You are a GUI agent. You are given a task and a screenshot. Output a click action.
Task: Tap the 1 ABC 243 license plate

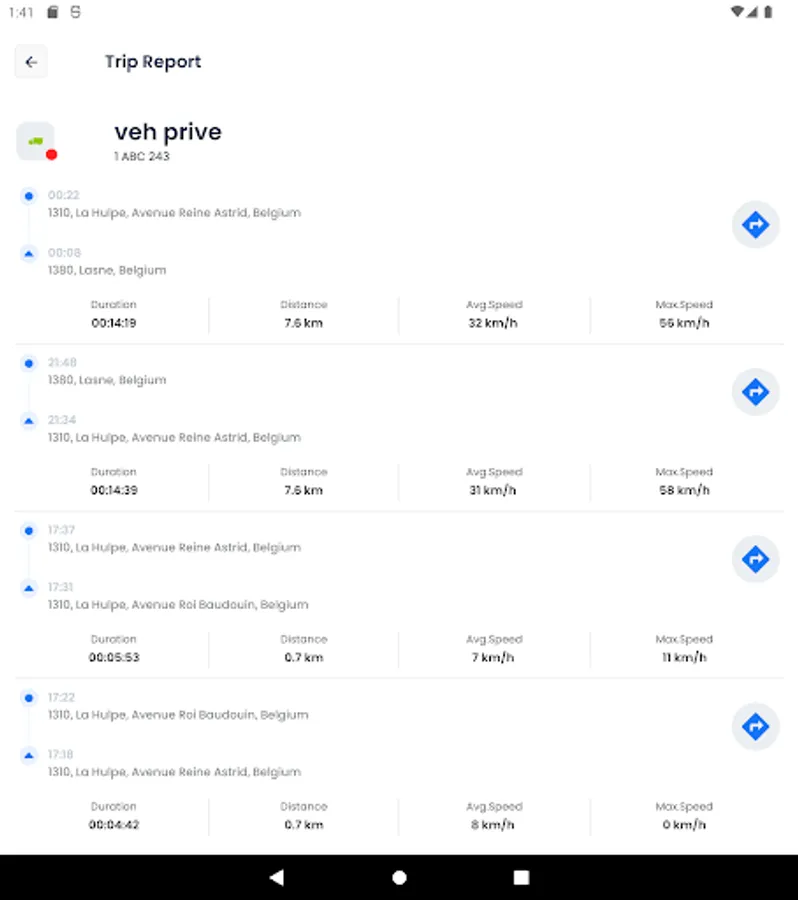pos(141,157)
